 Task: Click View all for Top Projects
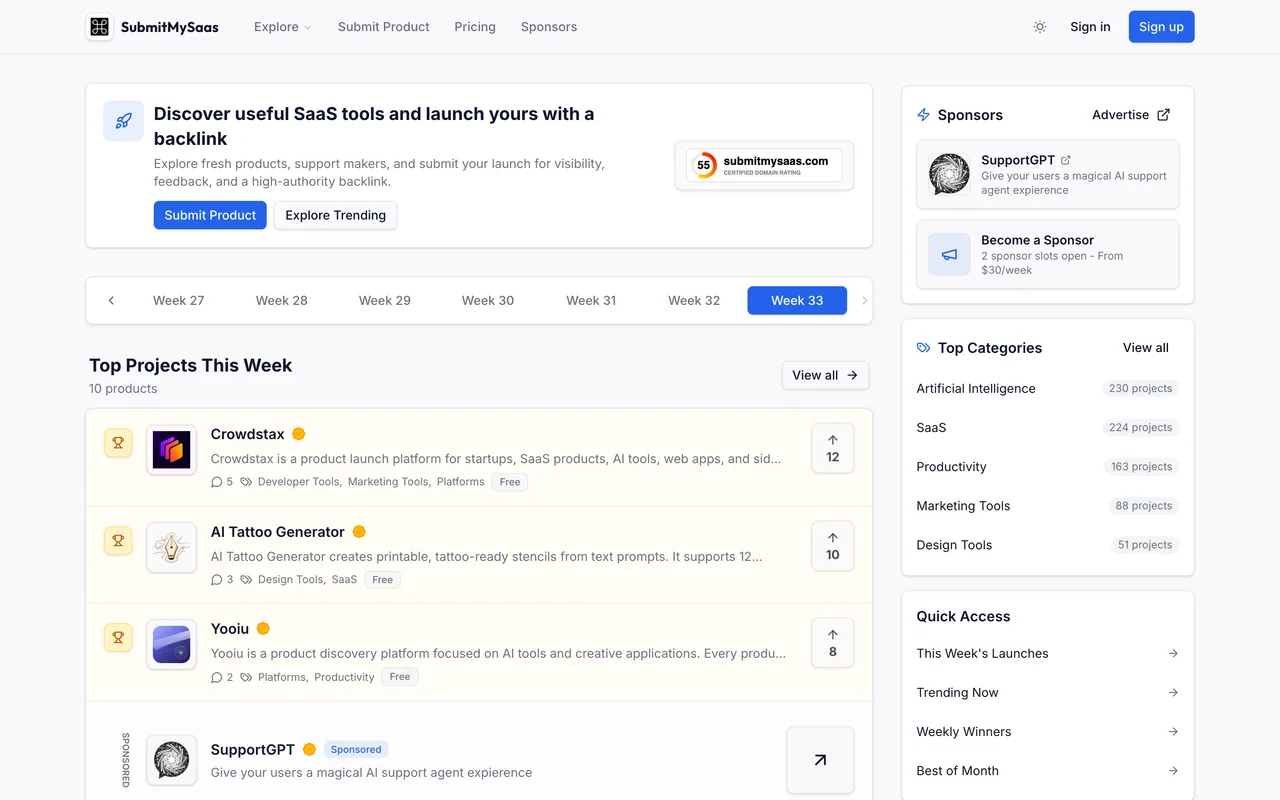point(825,375)
